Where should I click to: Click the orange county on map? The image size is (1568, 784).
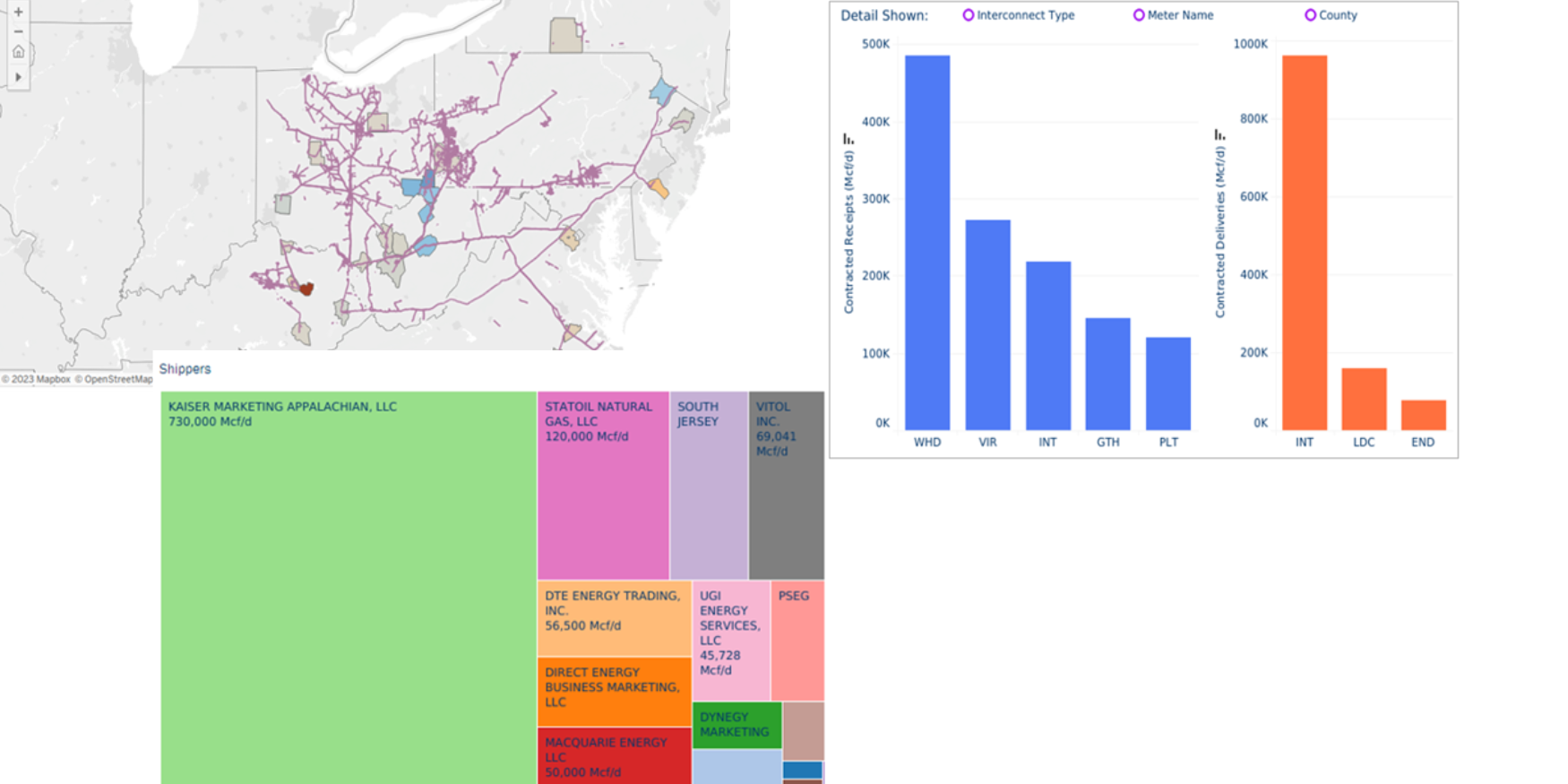(659, 188)
